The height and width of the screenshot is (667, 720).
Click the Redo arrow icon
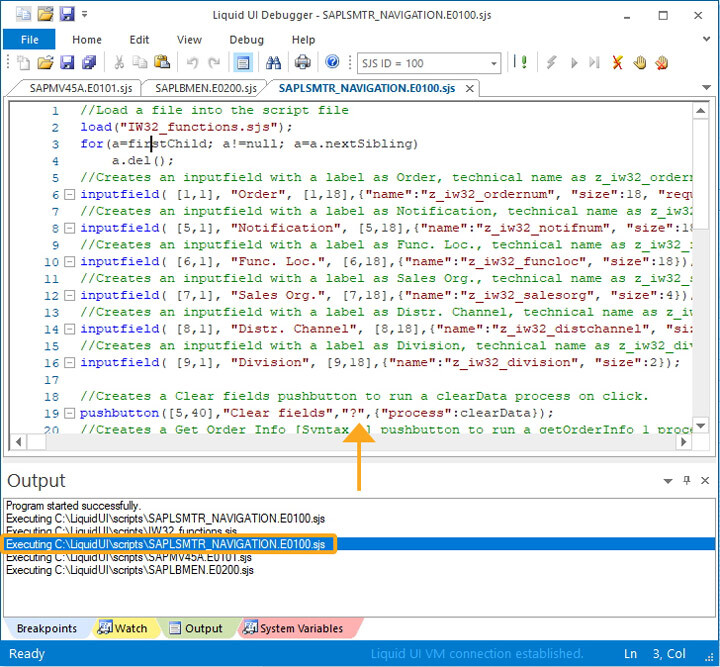pyautogui.click(x=214, y=62)
